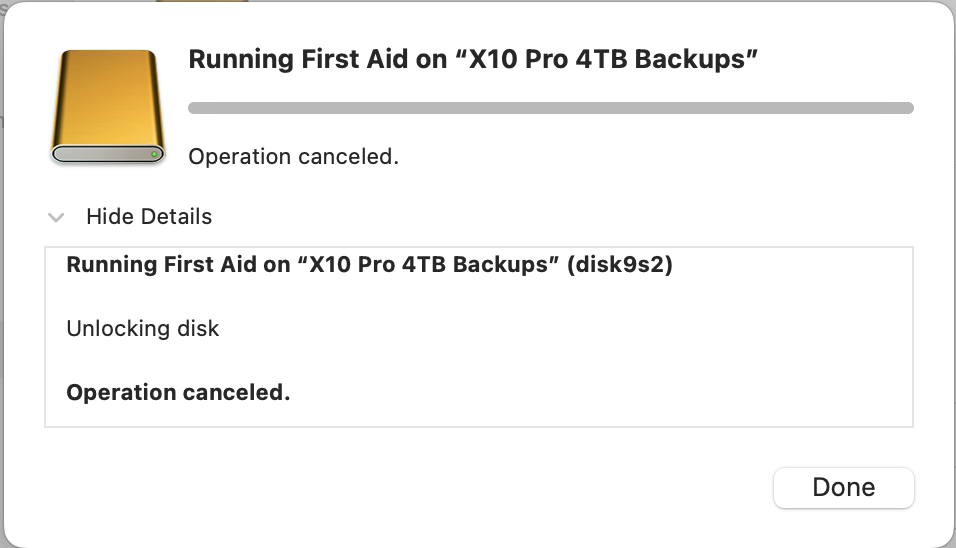Click the green indicator light on the drive icon
Screen dimensions: 956x548
pyautogui.click(x=154, y=155)
